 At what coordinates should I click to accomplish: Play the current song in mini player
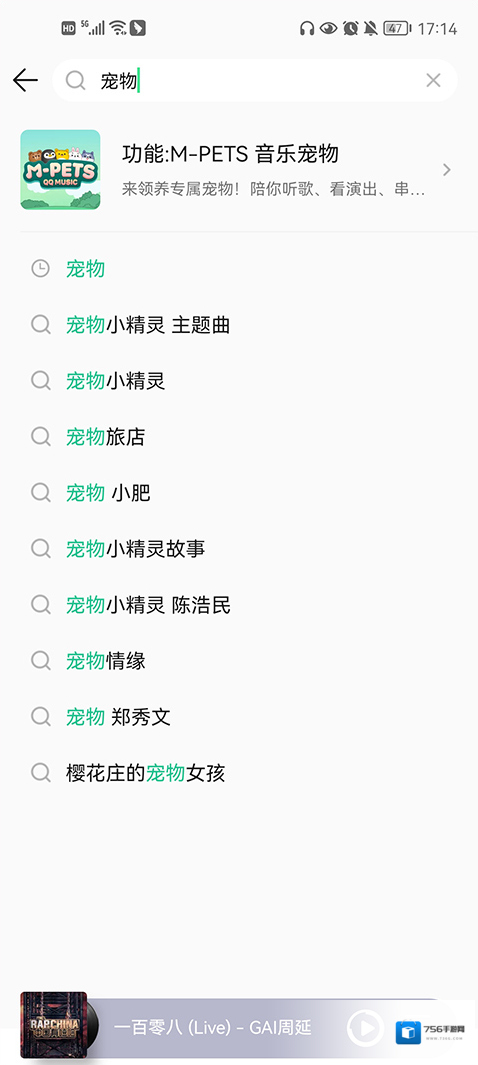[365, 1028]
